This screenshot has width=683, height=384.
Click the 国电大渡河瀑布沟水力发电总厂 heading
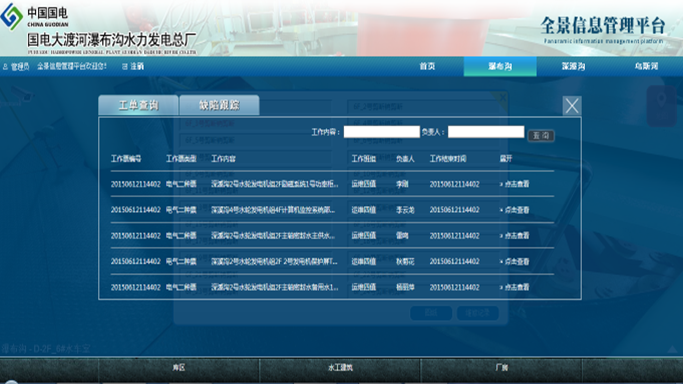pyautogui.click(x=112, y=40)
